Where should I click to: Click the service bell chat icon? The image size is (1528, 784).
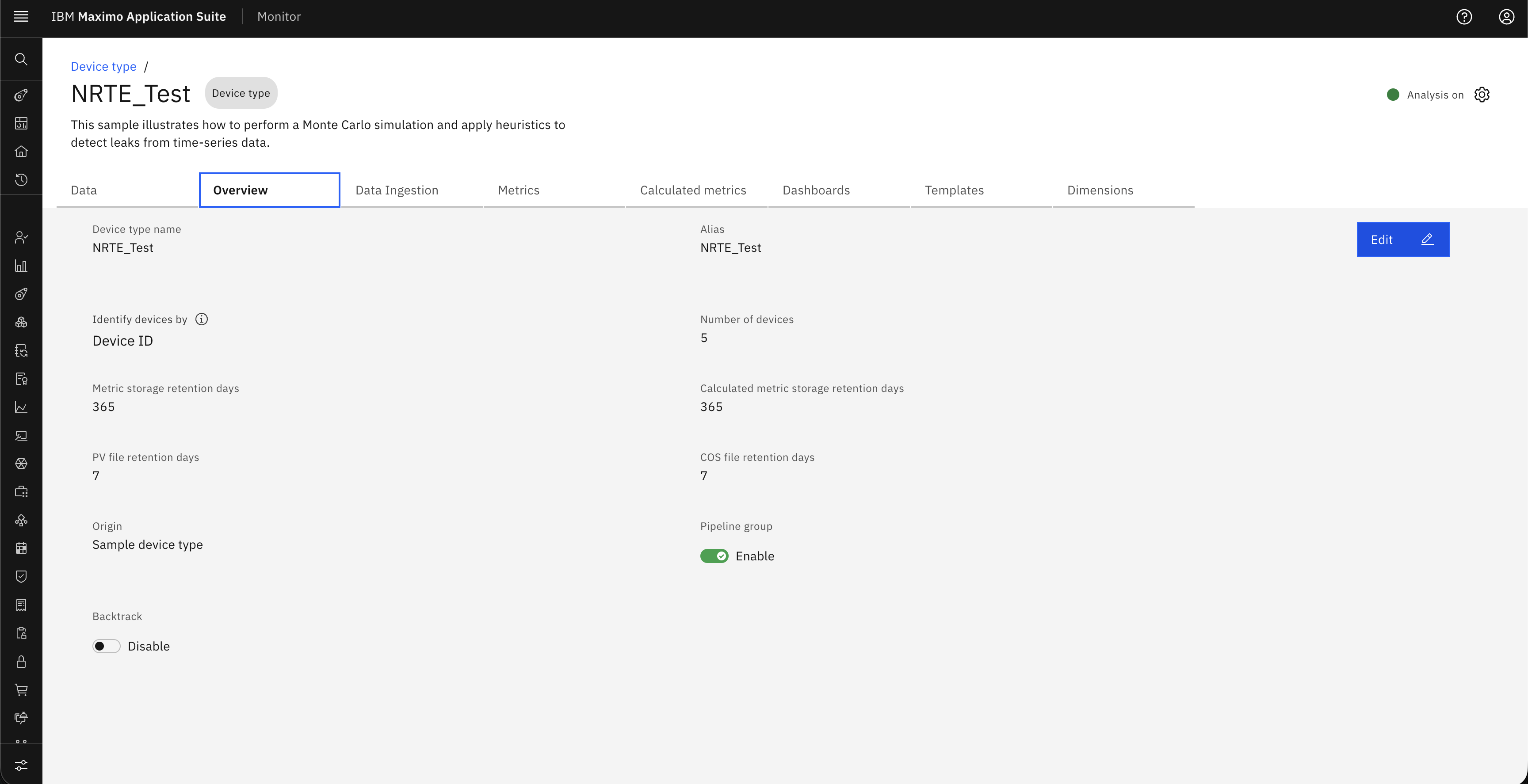point(21,718)
